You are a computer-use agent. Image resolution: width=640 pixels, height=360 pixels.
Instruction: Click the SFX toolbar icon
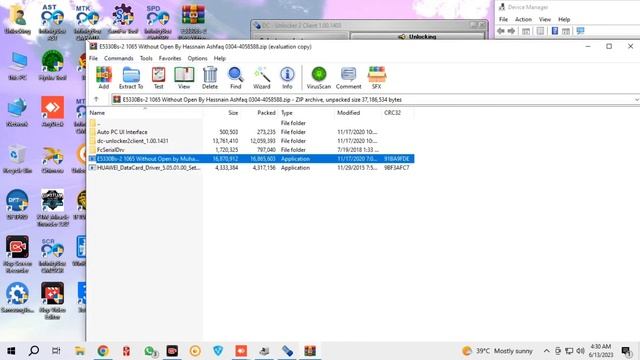376,78
